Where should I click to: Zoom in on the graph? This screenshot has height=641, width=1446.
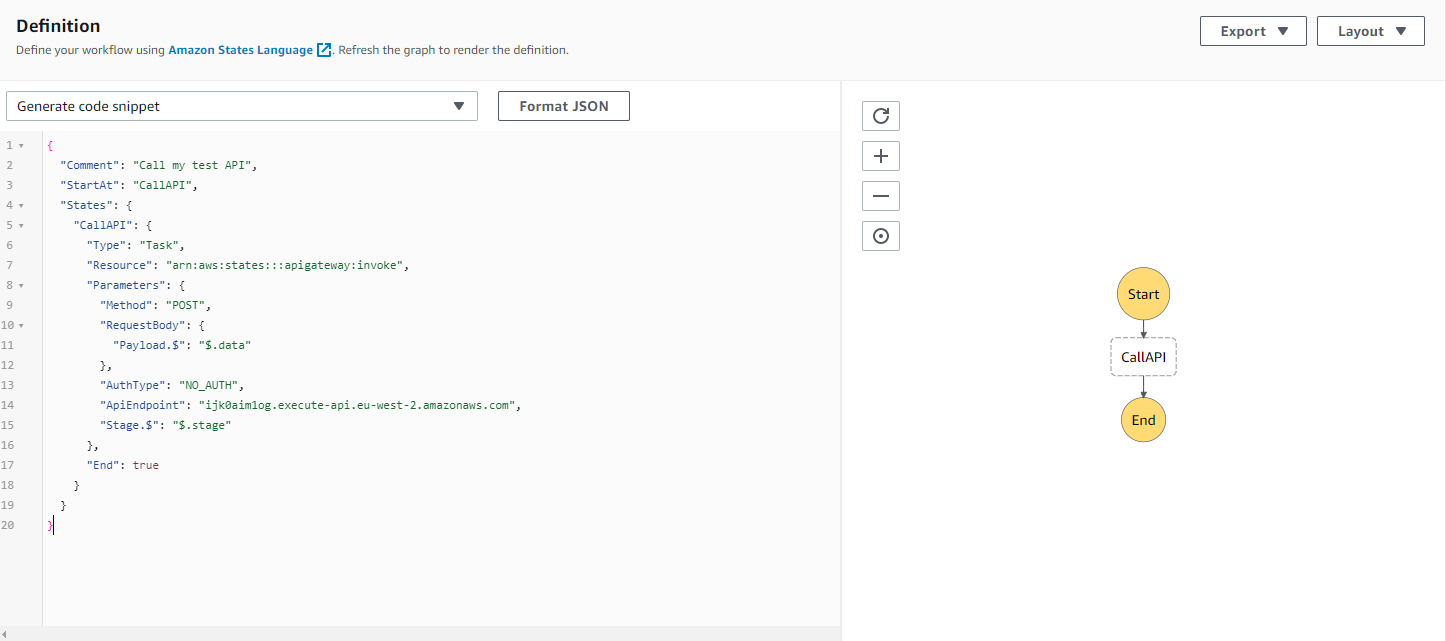(x=880, y=155)
